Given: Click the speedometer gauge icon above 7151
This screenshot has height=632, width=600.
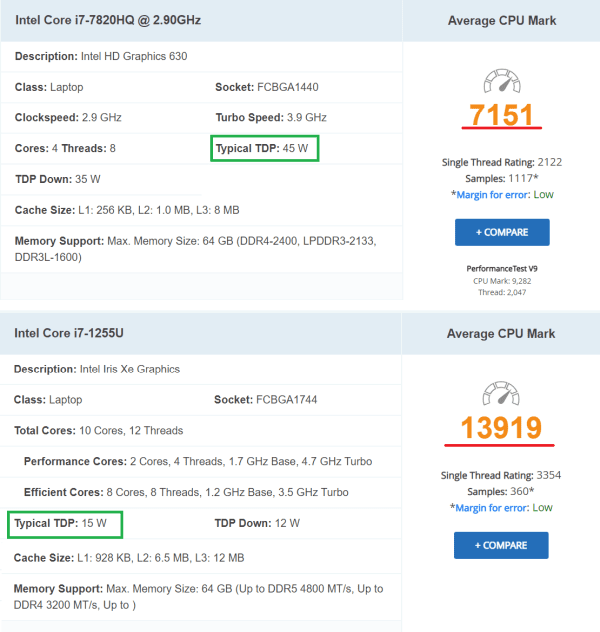Looking at the screenshot, I should tap(502, 81).
